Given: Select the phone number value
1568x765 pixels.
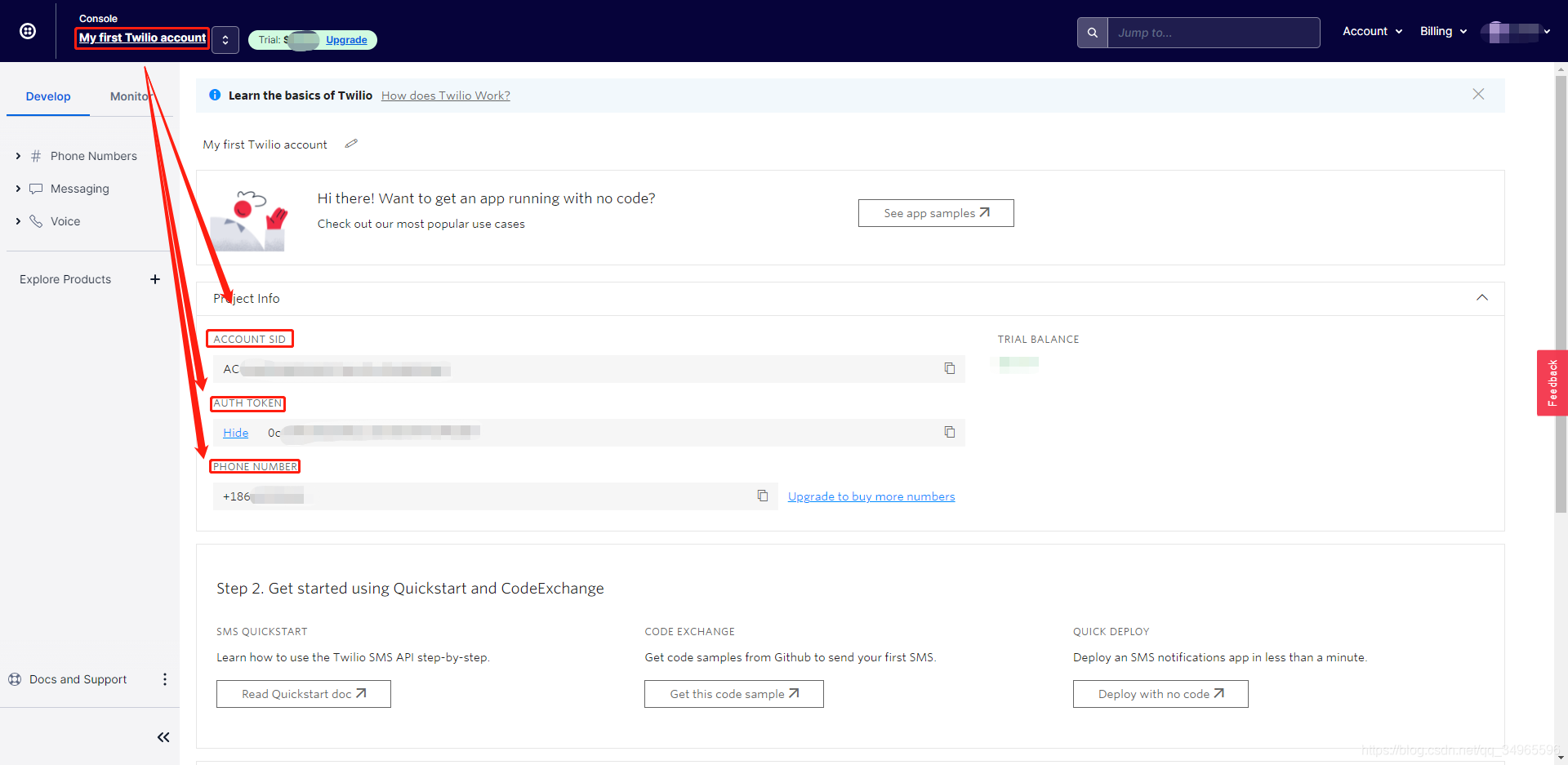Looking at the screenshot, I should pyautogui.click(x=495, y=496).
